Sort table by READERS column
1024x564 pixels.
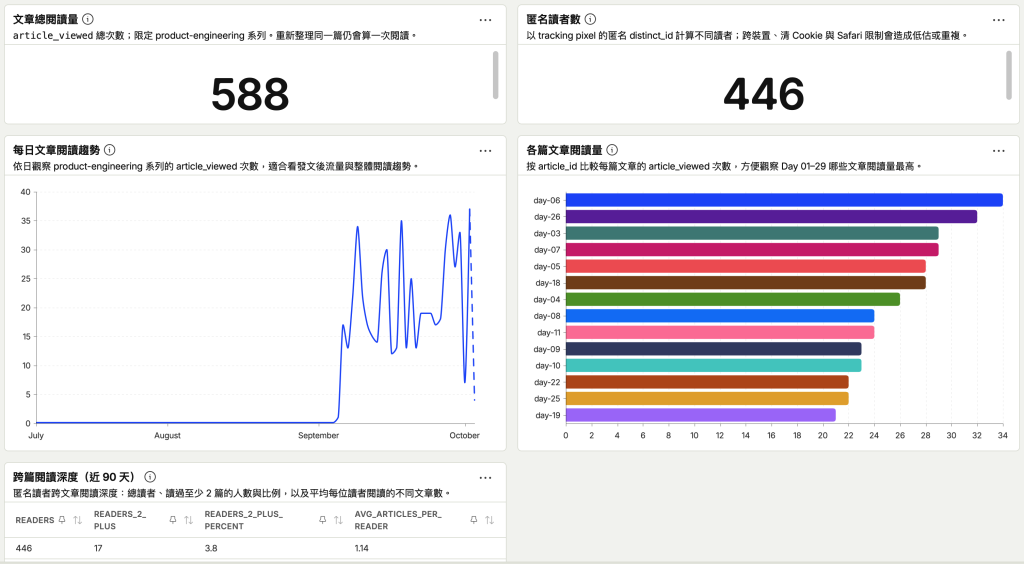click(x=78, y=520)
